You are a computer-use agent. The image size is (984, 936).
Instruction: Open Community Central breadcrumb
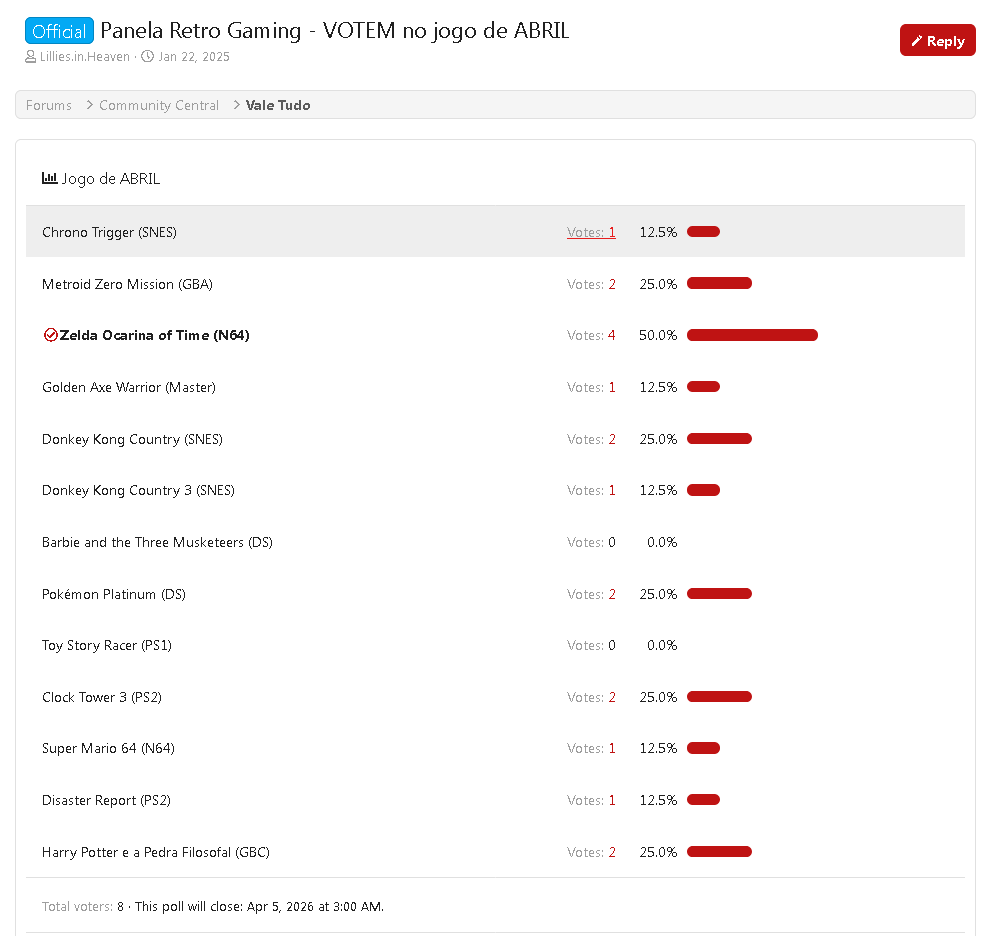pos(159,105)
